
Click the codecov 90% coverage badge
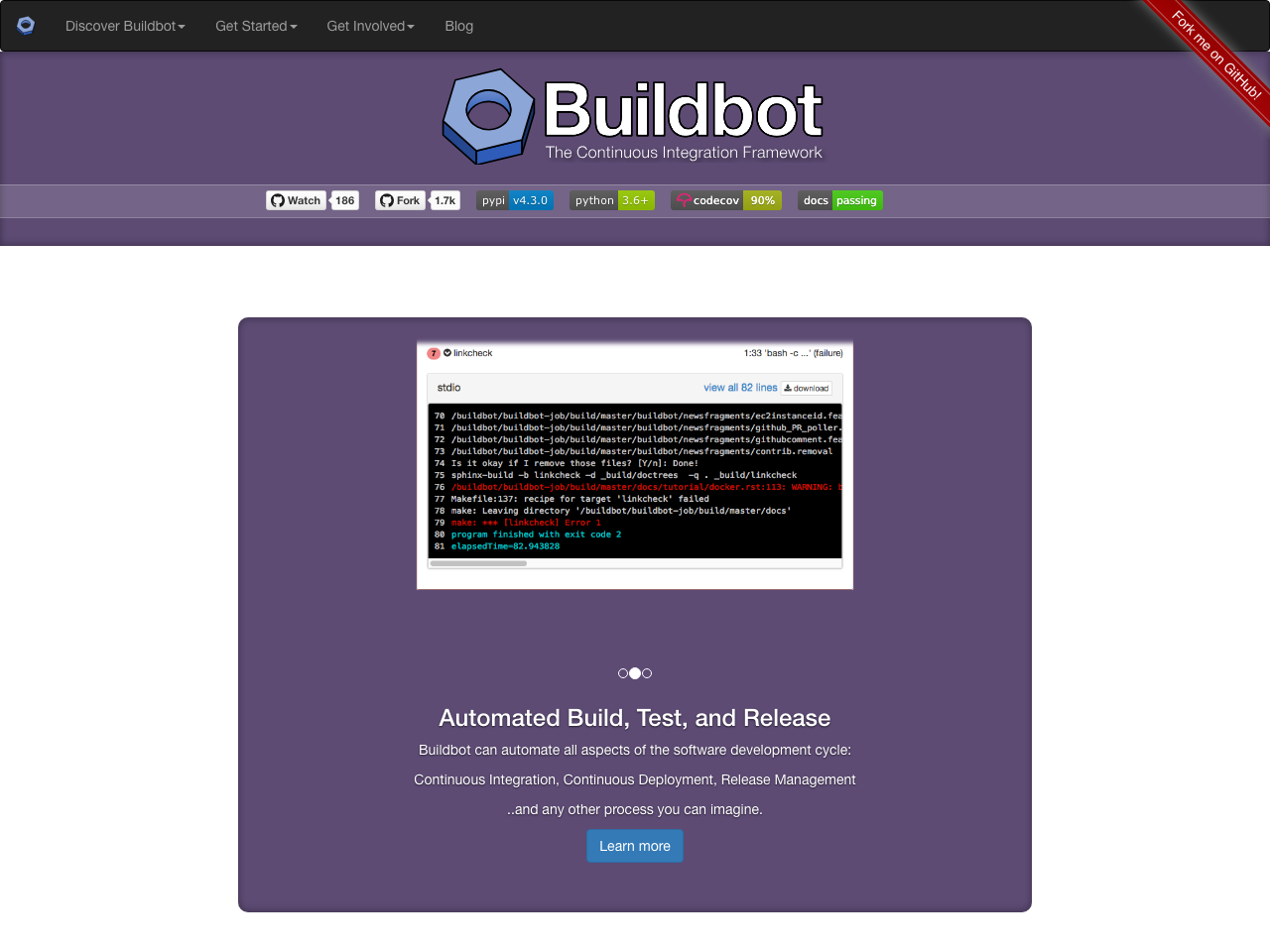click(726, 200)
